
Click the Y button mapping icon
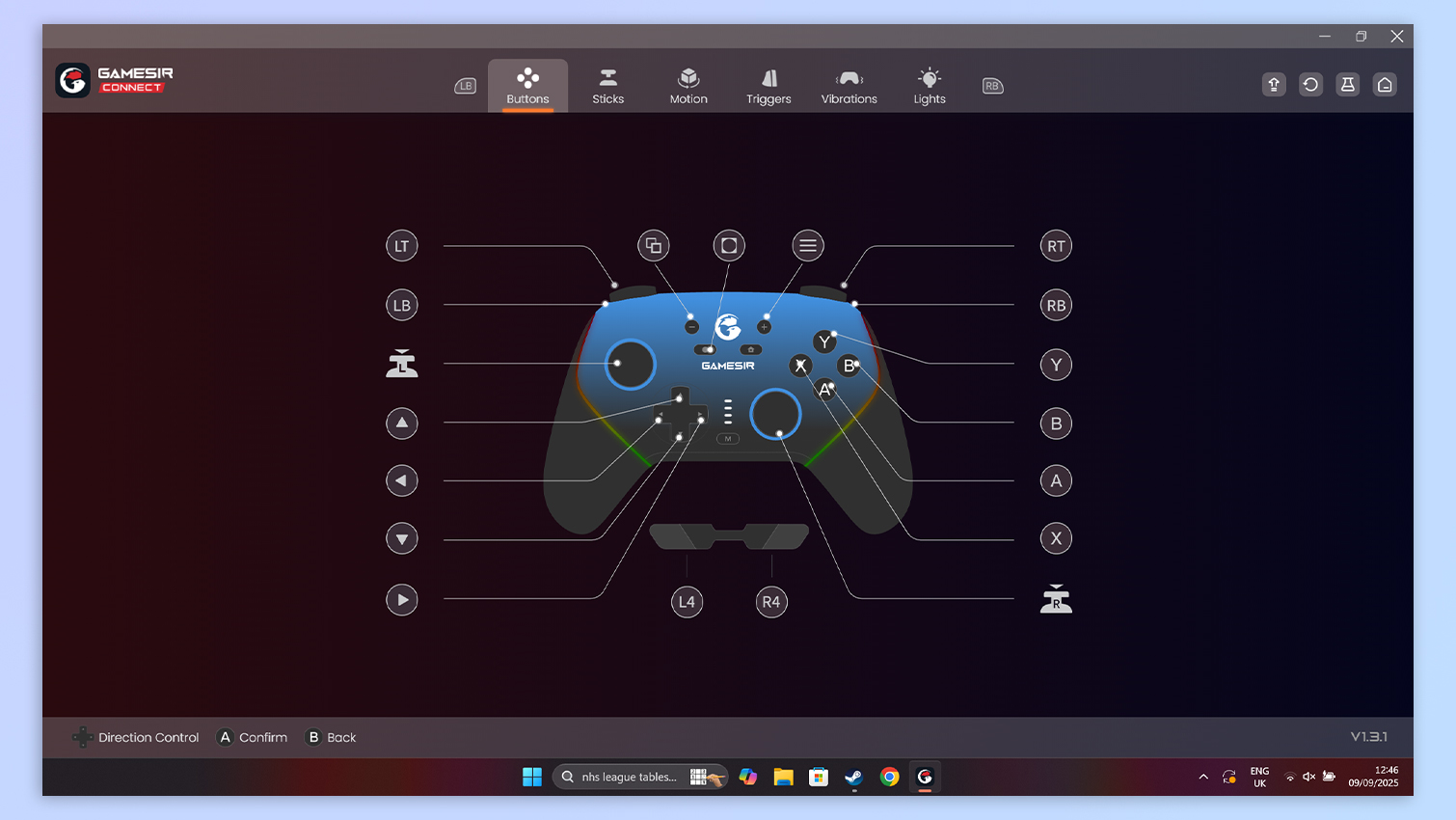point(1056,365)
